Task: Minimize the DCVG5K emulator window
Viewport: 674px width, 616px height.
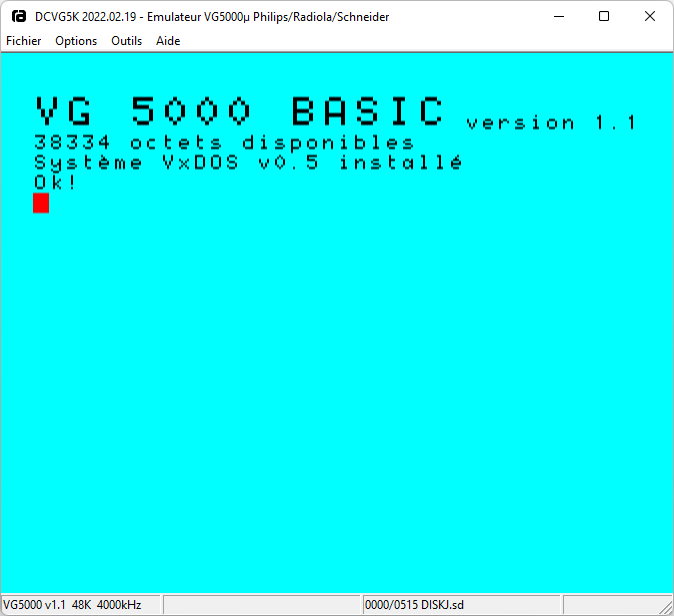Action: tap(559, 16)
